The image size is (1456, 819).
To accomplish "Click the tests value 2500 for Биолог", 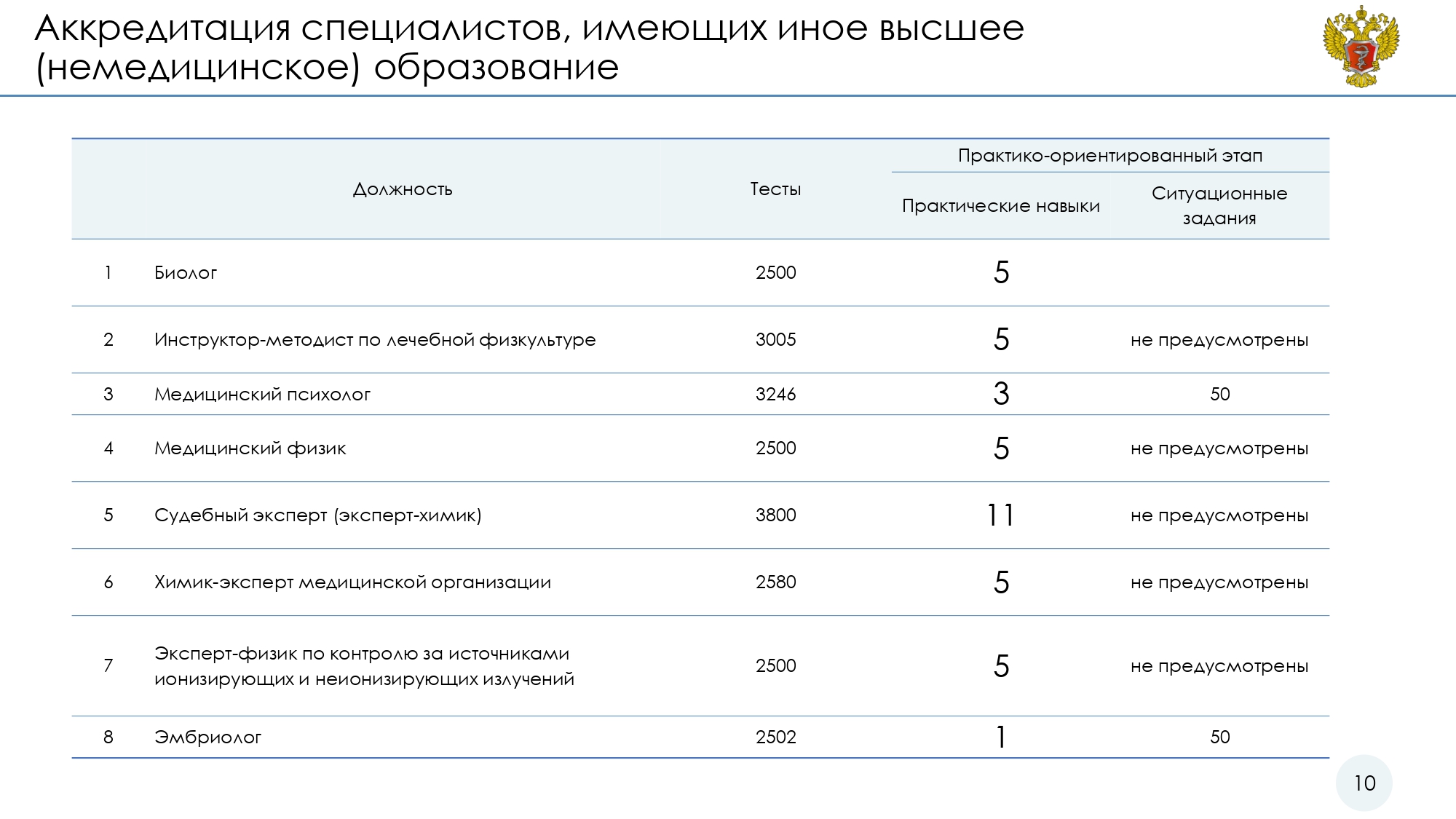I will tap(776, 273).
